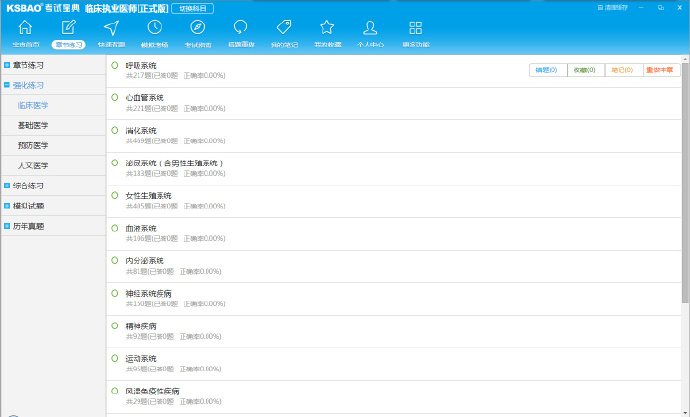Open the 风湿免疫性疾病 chapter title

[152, 391]
